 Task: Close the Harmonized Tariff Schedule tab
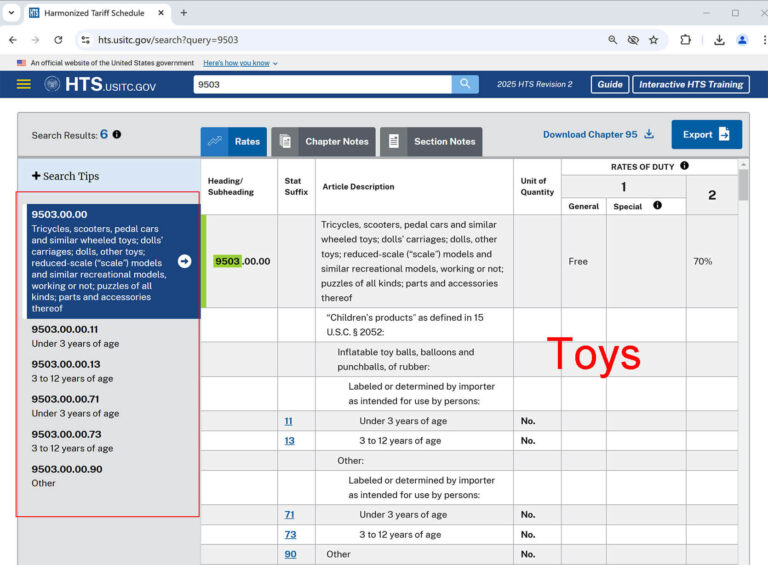click(x=161, y=13)
